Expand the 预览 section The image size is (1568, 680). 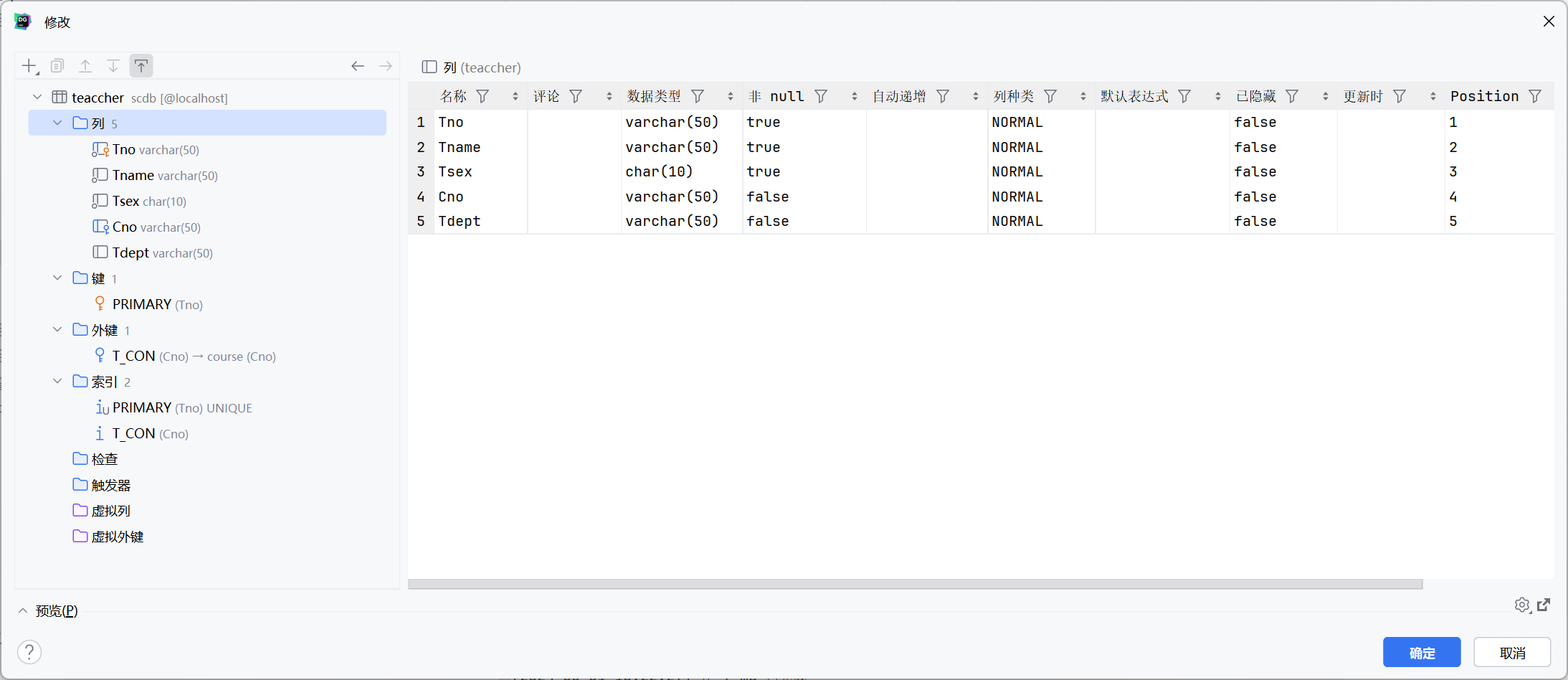23,610
